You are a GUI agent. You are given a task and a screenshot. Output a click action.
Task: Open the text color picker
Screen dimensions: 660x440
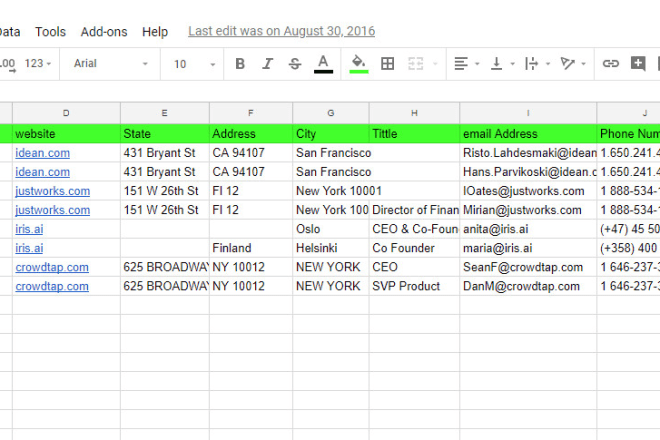pos(323,64)
